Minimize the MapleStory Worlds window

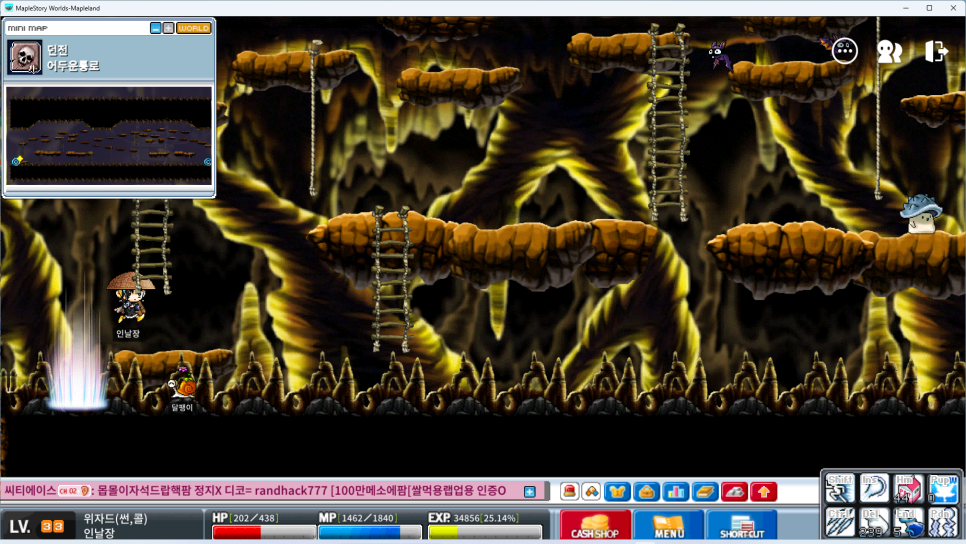[x=906, y=8]
